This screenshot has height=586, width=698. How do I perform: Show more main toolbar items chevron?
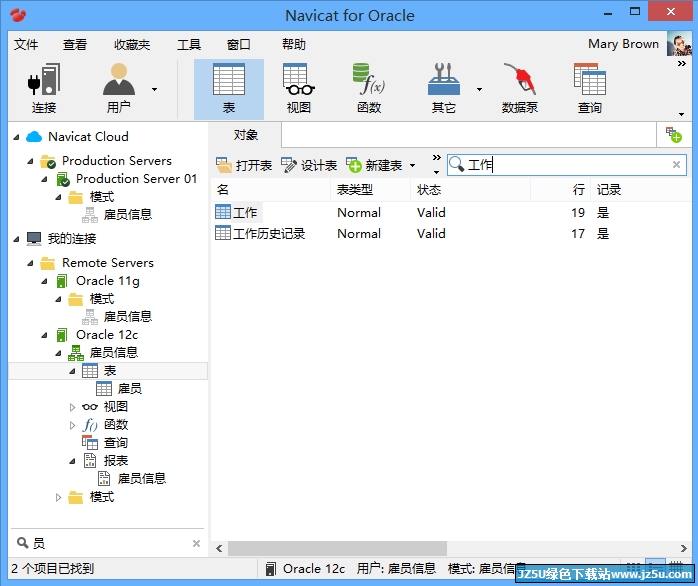click(682, 64)
